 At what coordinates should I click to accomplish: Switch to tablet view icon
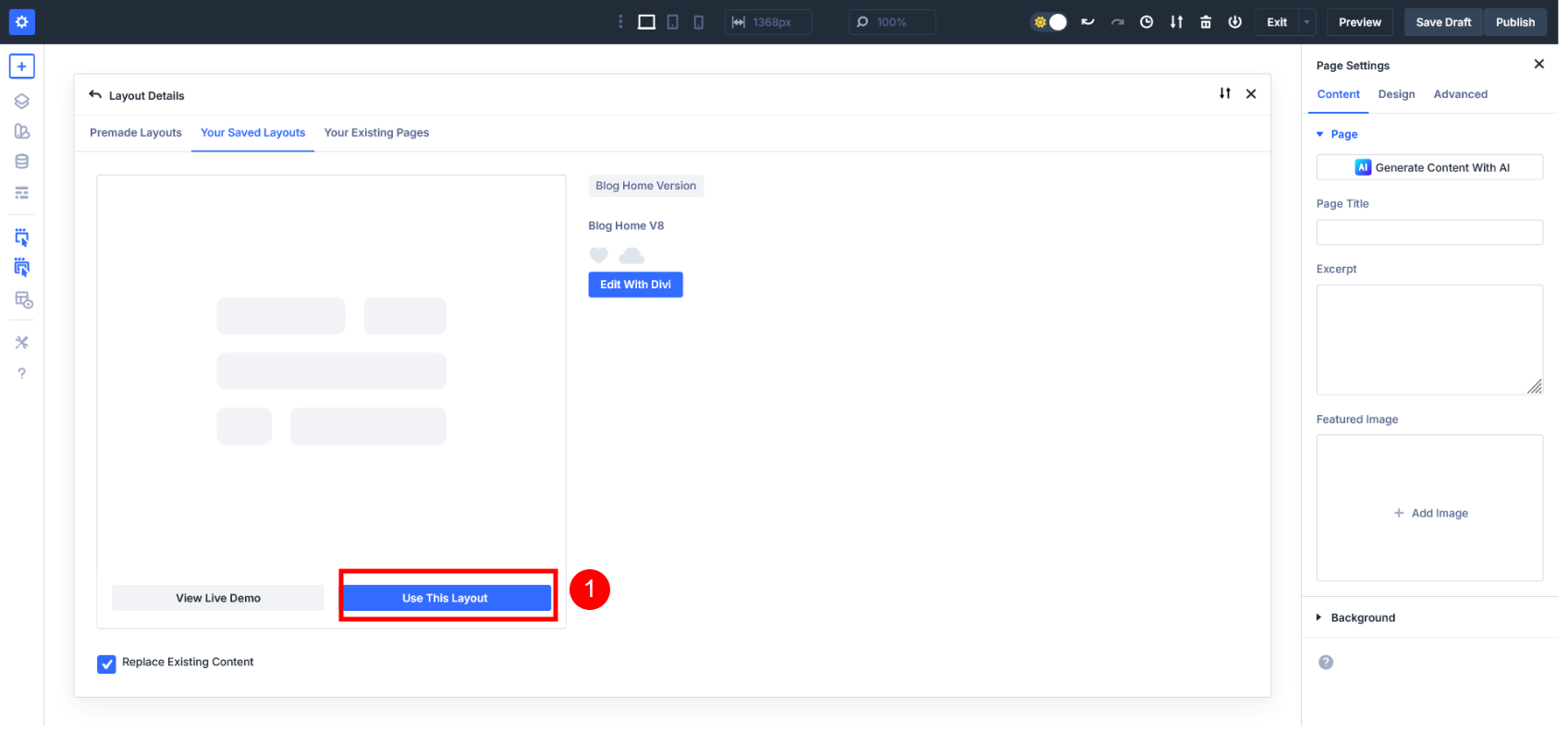coord(672,21)
